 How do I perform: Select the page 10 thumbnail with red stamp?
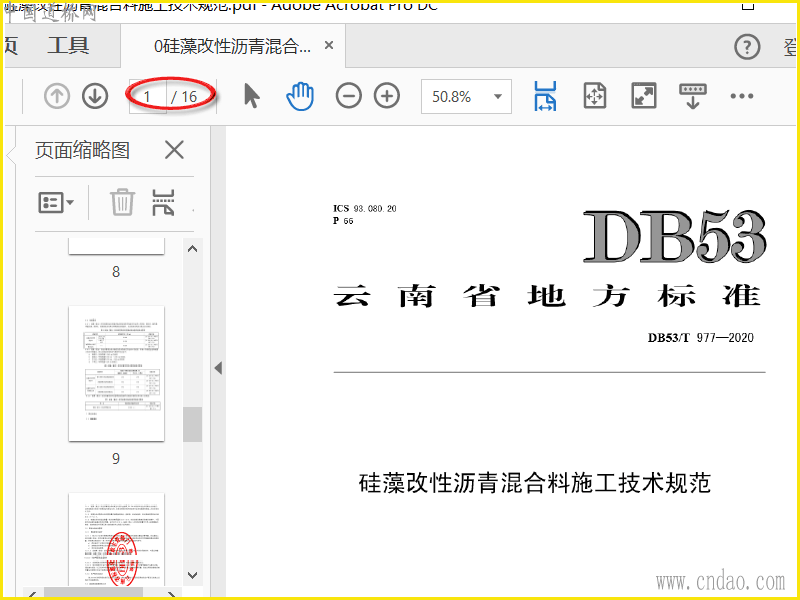tap(116, 539)
